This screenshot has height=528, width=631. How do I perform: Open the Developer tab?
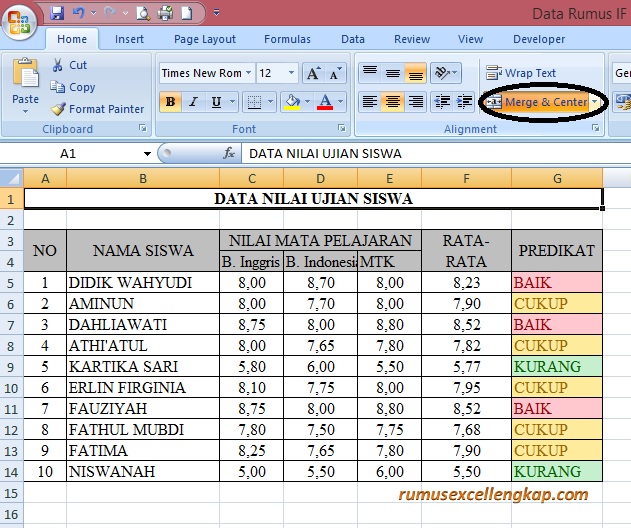coord(539,39)
